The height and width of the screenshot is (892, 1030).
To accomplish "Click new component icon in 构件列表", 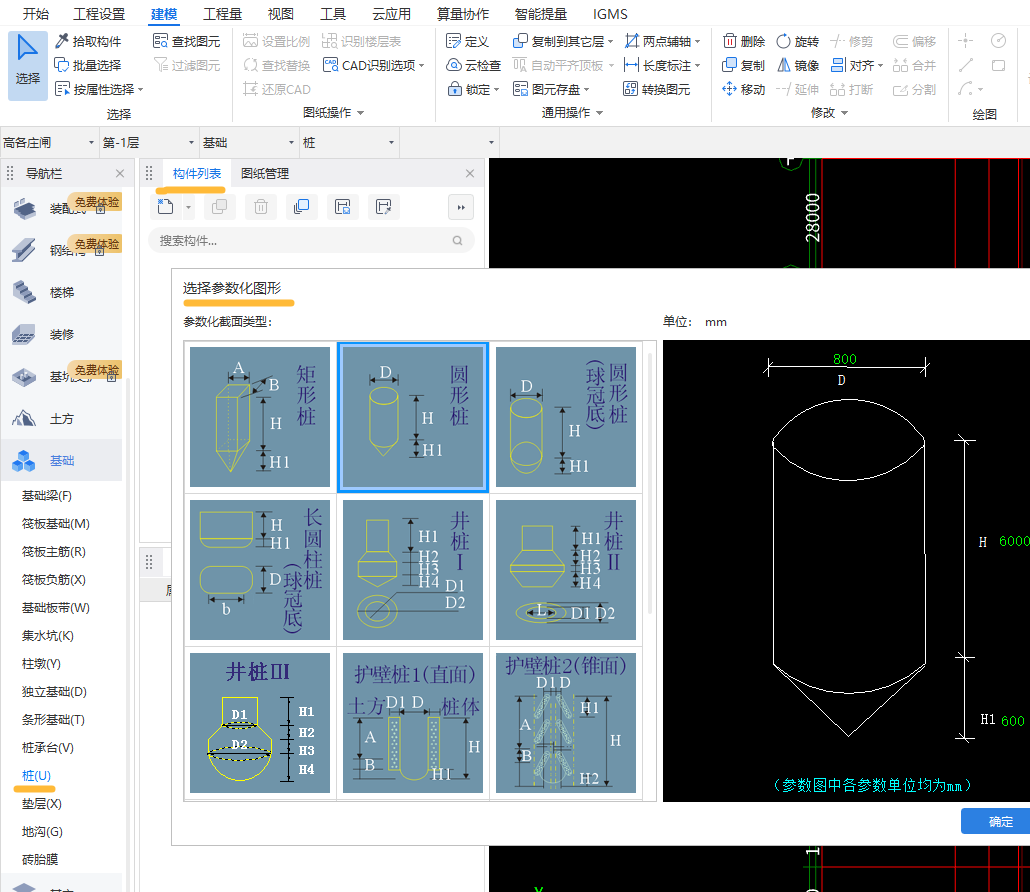I will coord(166,207).
